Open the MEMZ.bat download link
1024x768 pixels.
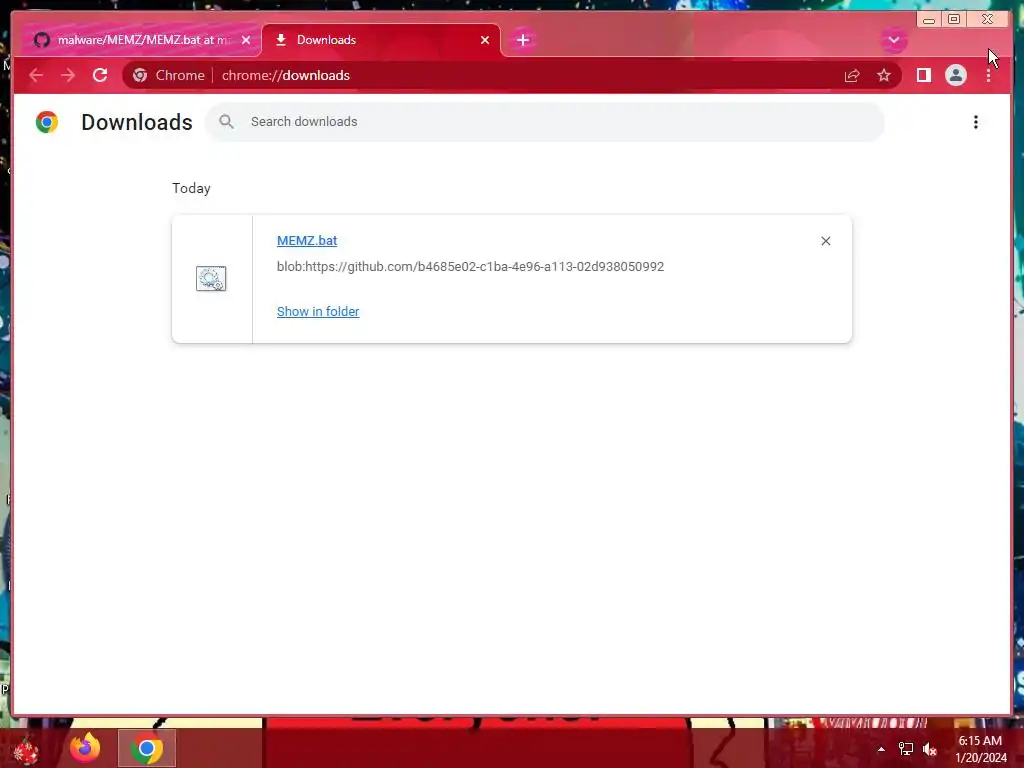coord(307,240)
